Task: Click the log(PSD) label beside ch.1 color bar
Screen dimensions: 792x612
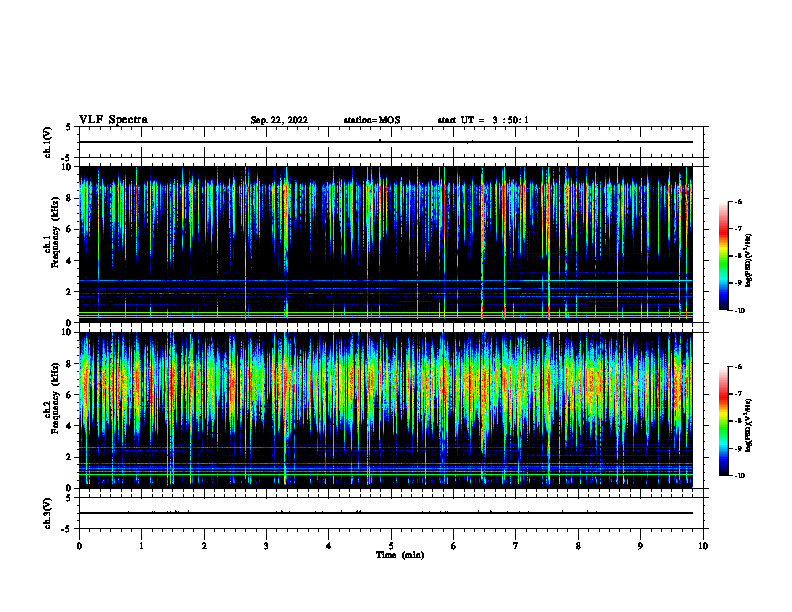Action: [749, 261]
